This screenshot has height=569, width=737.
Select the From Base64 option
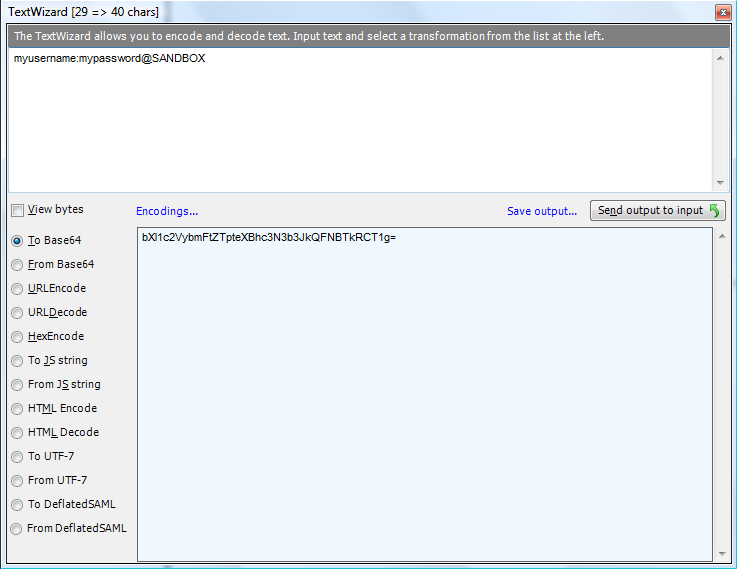17,265
